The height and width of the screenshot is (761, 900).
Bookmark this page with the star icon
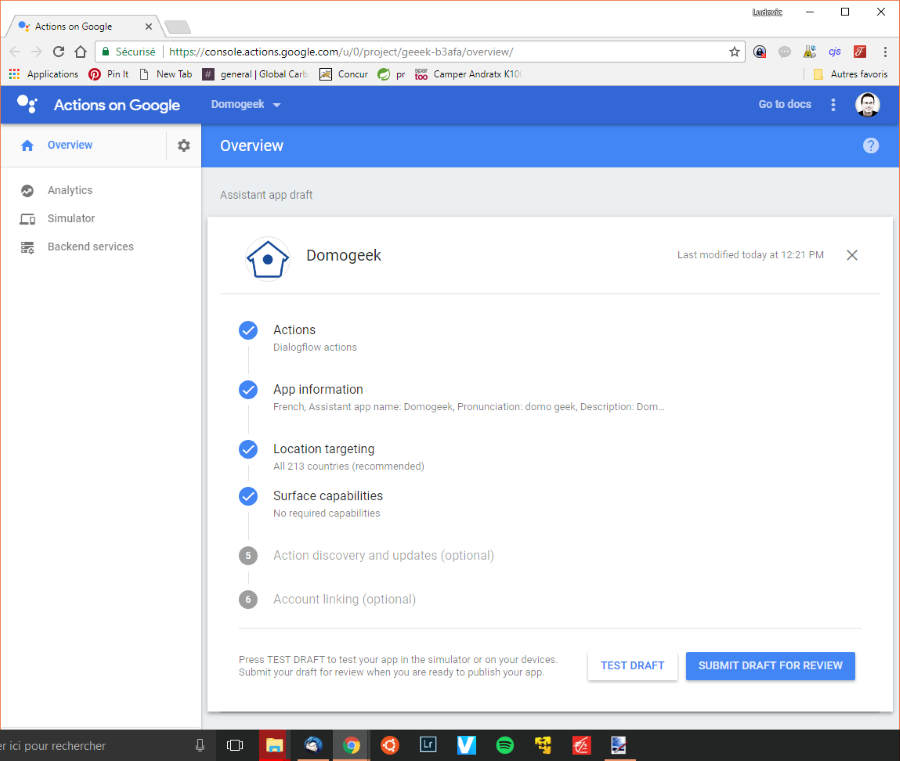[x=734, y=52]
